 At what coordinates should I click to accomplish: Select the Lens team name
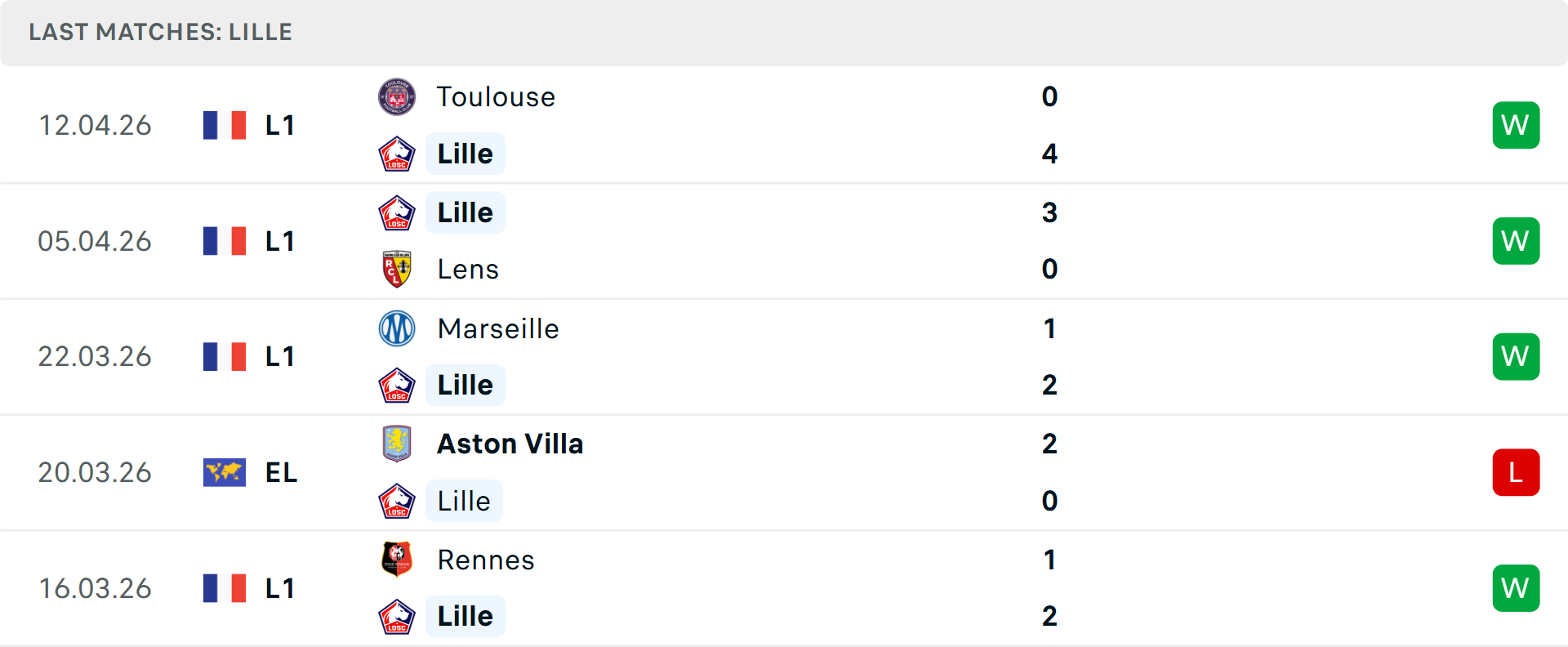(x=468, y=269)
